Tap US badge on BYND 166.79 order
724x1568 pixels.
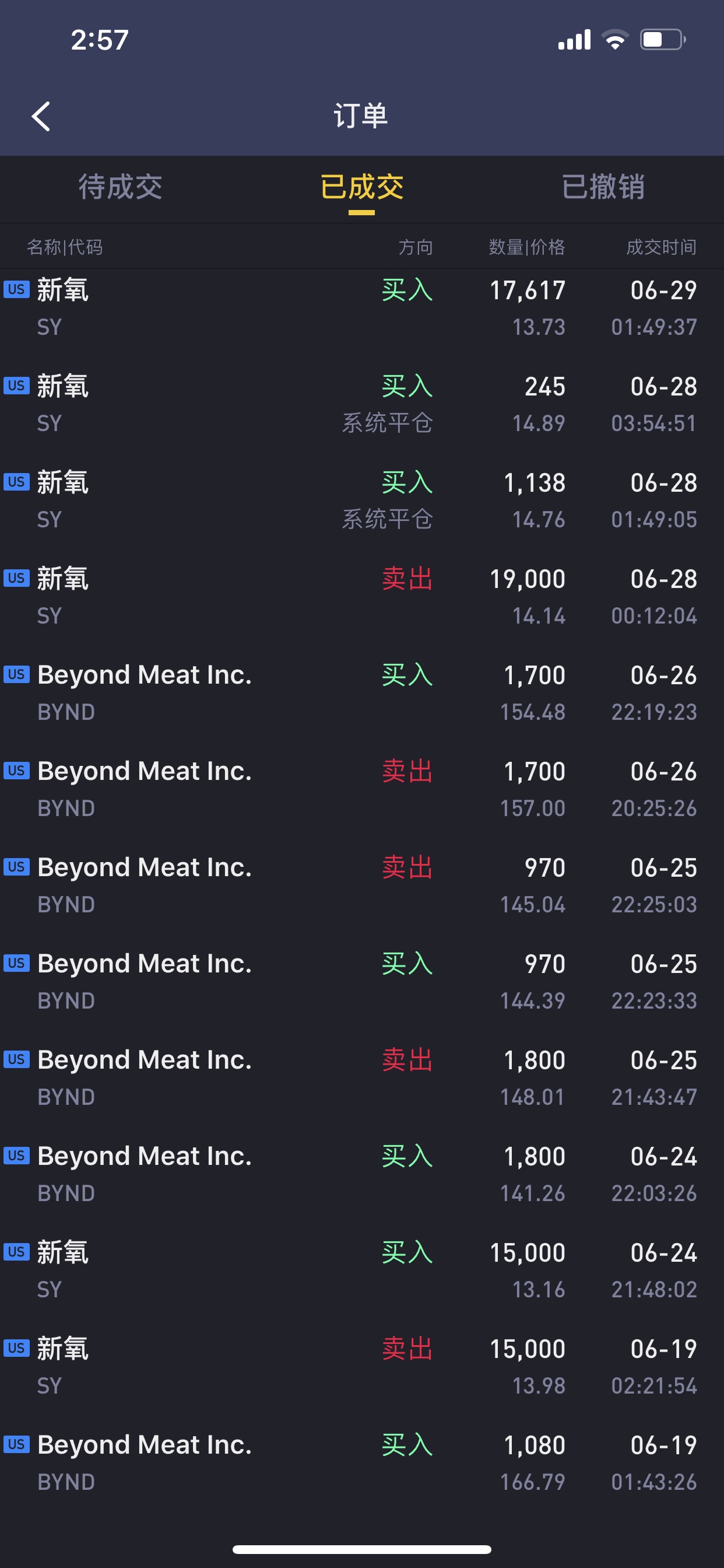pyautogui.click(x=16, y=1444)
